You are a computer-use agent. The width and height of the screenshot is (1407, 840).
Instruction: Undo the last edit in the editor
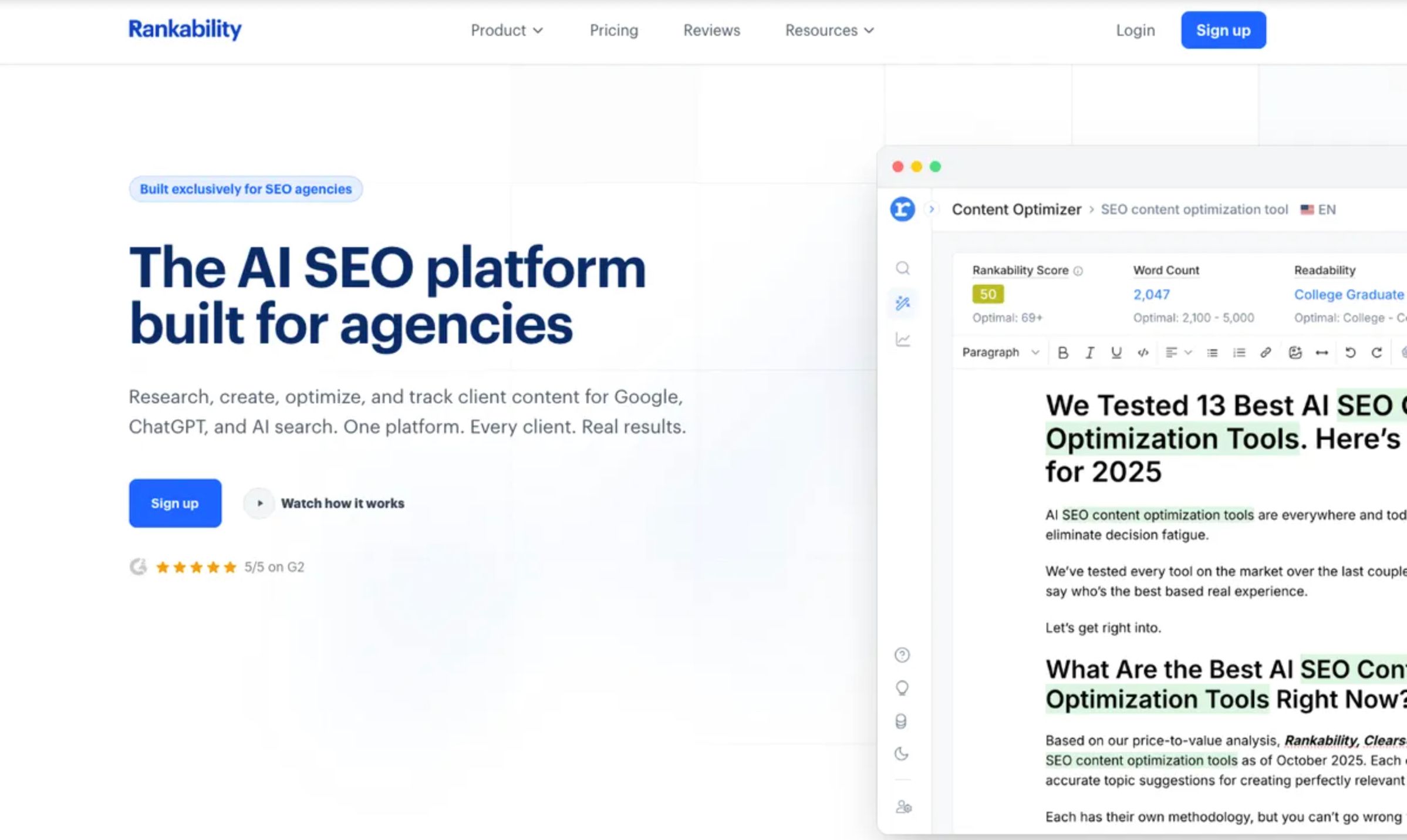click(x=1349, y=352)
